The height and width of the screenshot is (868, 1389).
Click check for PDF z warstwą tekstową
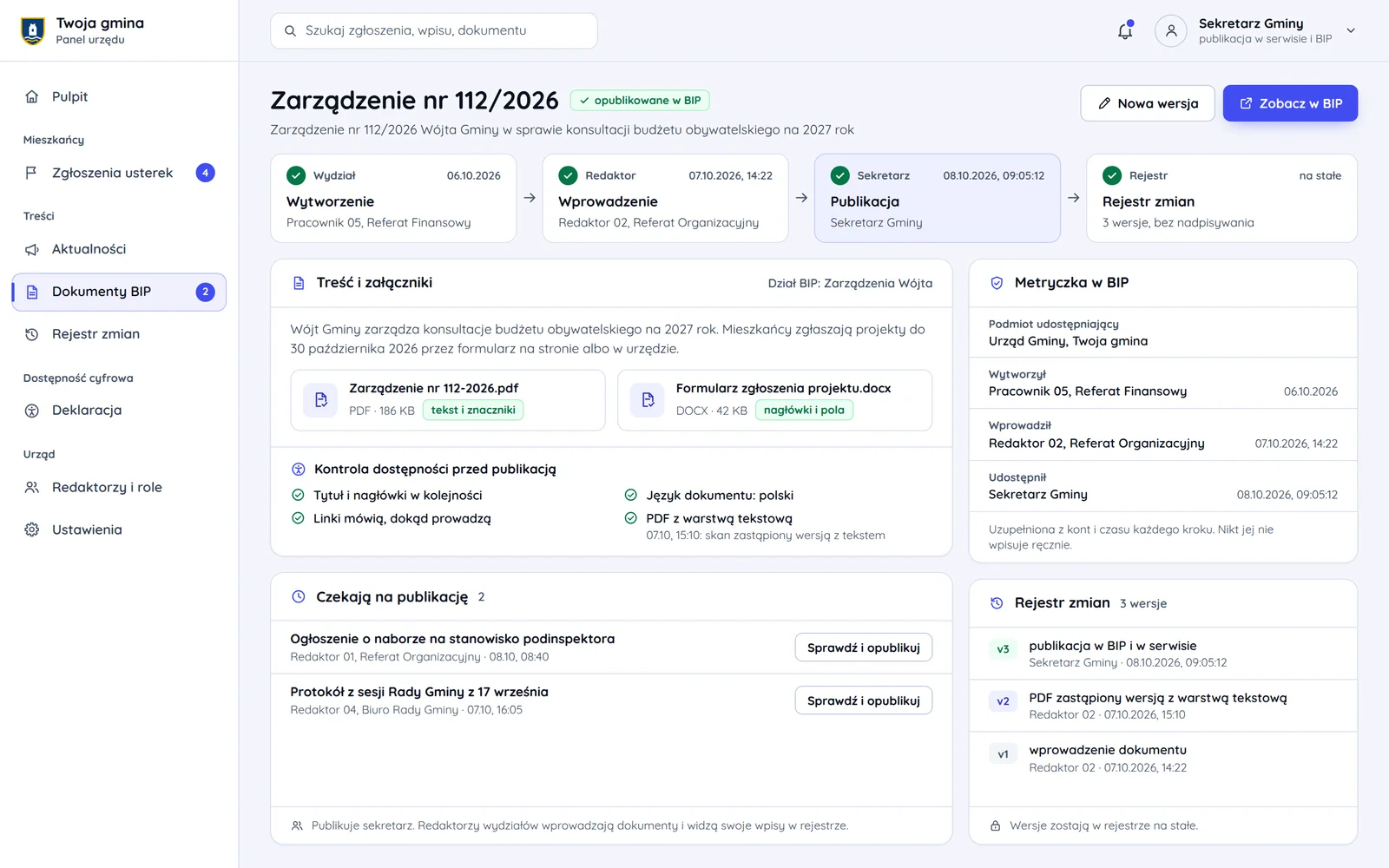pos(631,518)
